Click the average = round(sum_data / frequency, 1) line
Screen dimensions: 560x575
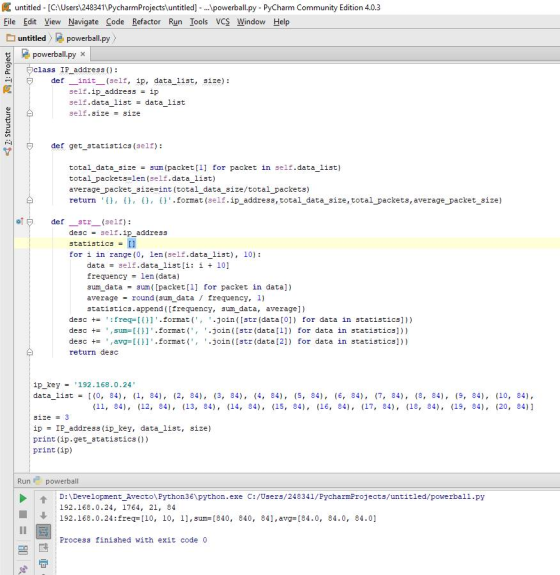click(176, 298)
